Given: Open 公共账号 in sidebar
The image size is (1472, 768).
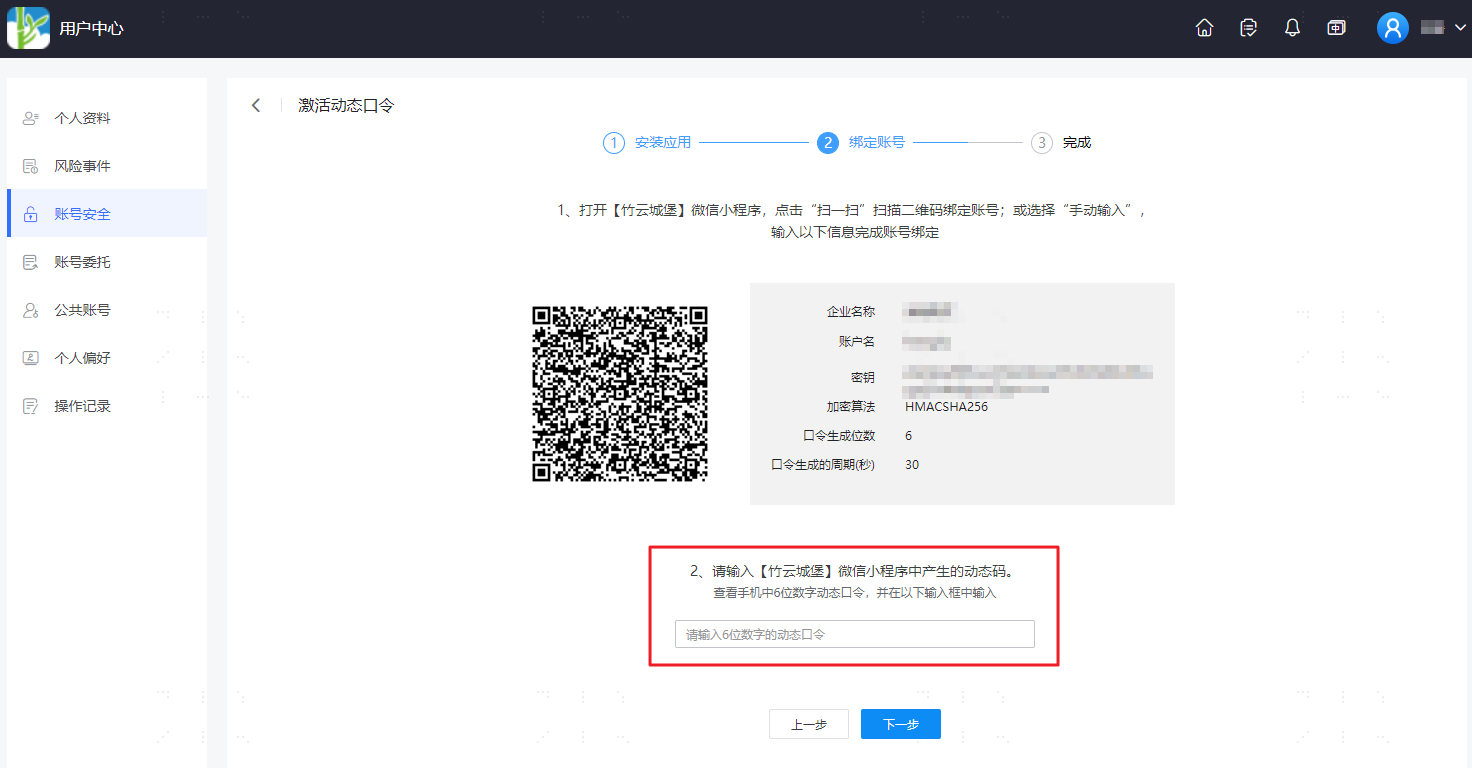Looking at the screenshot, I should [107, 310].
